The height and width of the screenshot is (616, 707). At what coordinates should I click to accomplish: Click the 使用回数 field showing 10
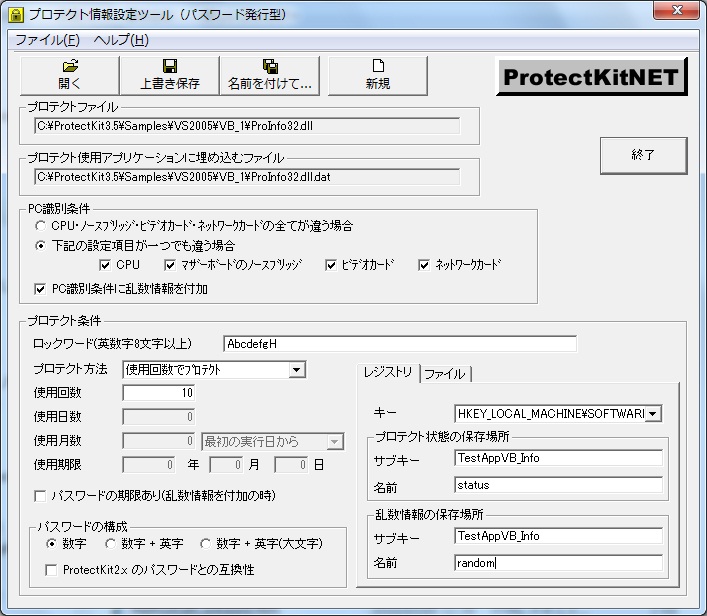pyautogui.click(x=159, y=393)
